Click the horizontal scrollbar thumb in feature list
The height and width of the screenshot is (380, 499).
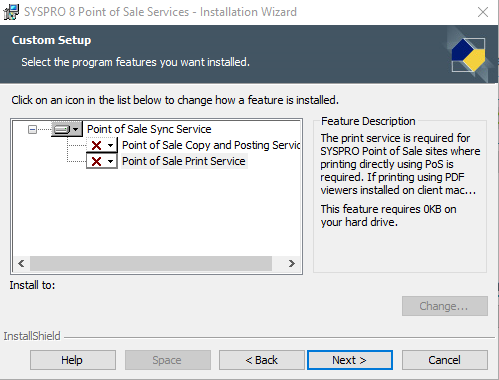[x=151, y=264]
